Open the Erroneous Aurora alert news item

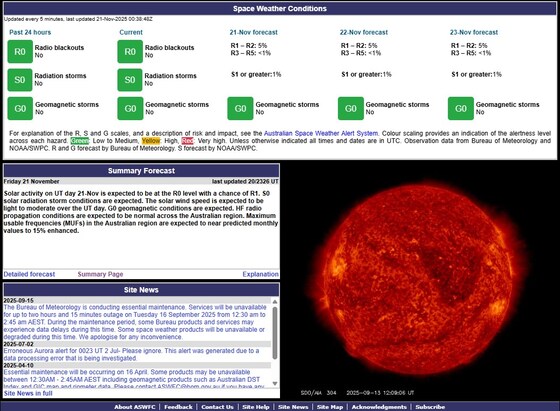131,354
